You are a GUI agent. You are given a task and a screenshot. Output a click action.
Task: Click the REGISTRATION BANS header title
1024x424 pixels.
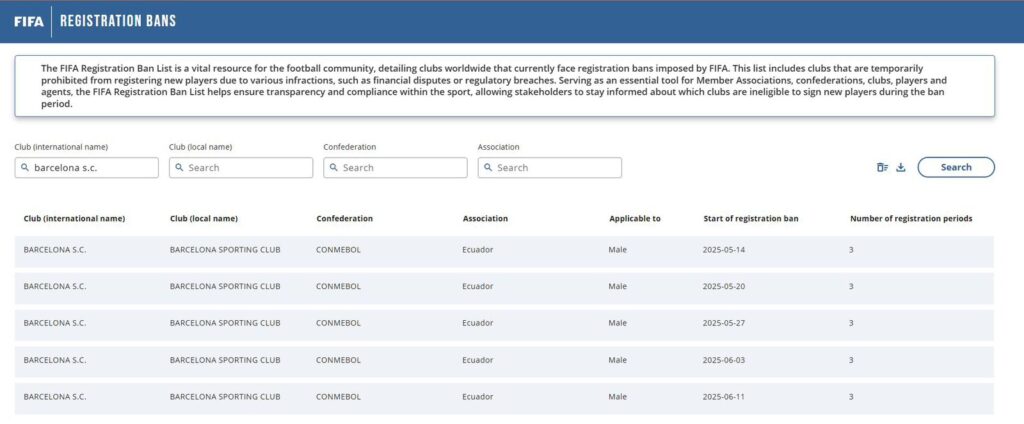(118, 21)
